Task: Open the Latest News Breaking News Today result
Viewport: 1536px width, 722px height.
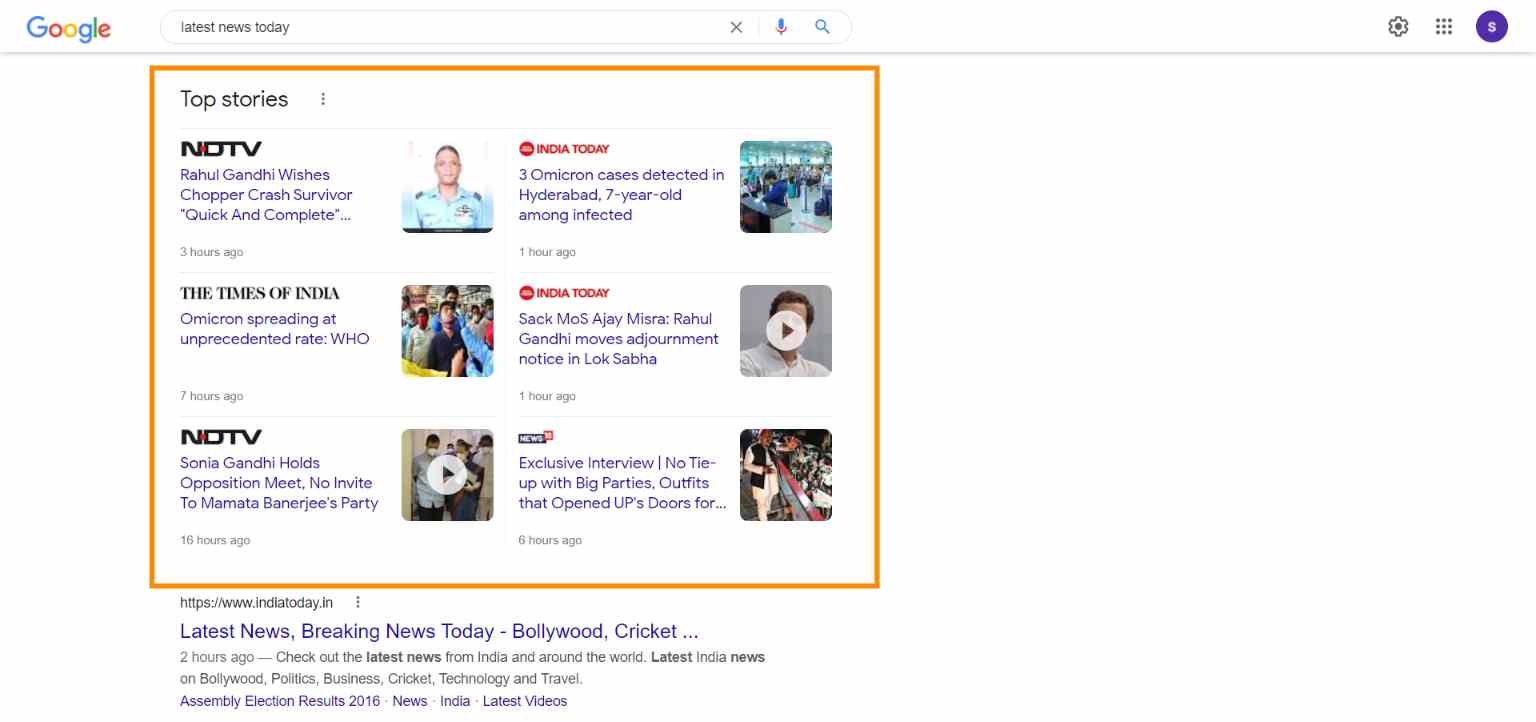Action: click(x=439, y=631)
